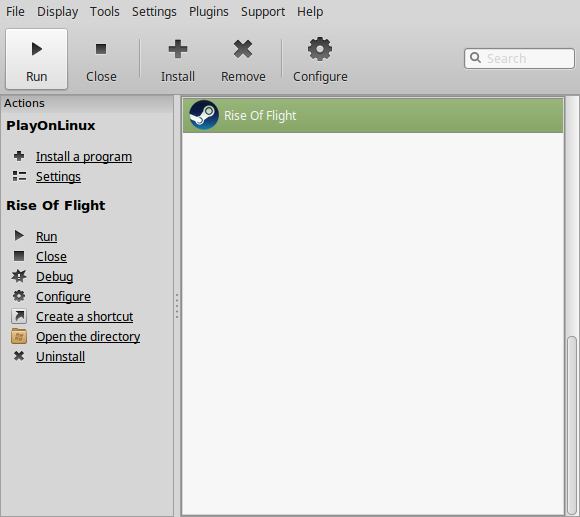Viewport: 580px width, 517px height.
Task: Click the splitter handle between the panels
Action: 177,306
